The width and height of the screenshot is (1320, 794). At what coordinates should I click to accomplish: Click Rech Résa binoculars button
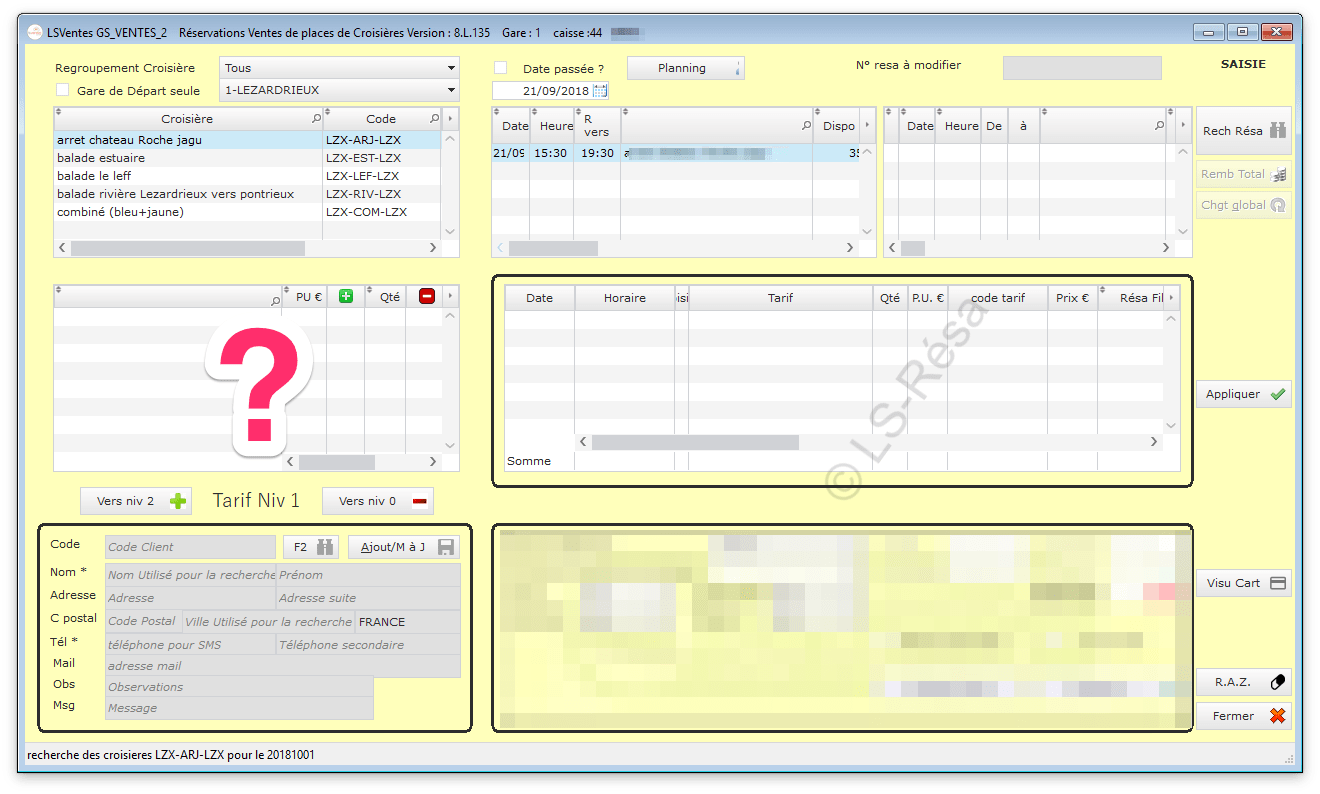1243,131
